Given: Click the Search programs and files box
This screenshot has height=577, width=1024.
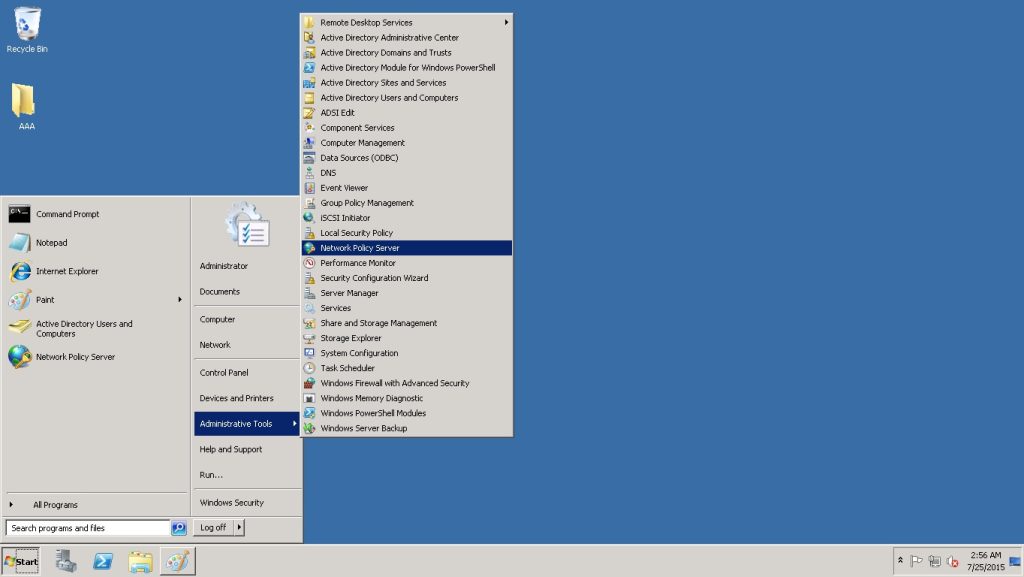Looking at the screenshot, I should point(87,528).
